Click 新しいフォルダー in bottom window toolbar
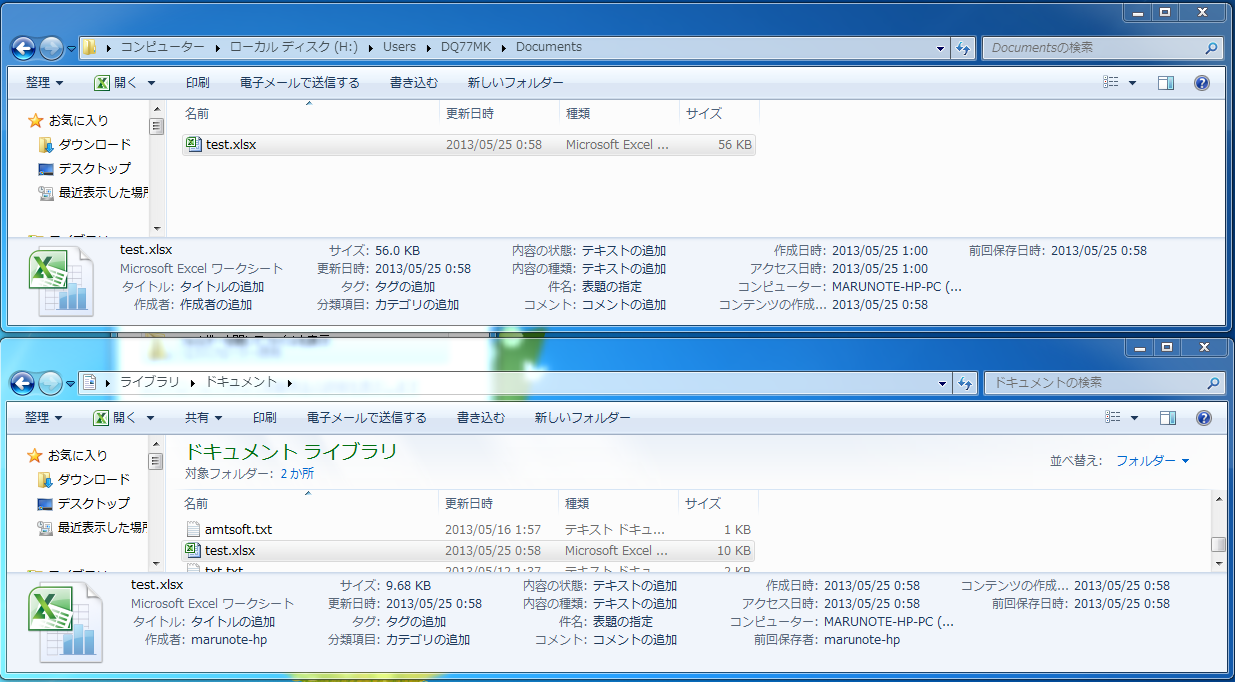 583,418
